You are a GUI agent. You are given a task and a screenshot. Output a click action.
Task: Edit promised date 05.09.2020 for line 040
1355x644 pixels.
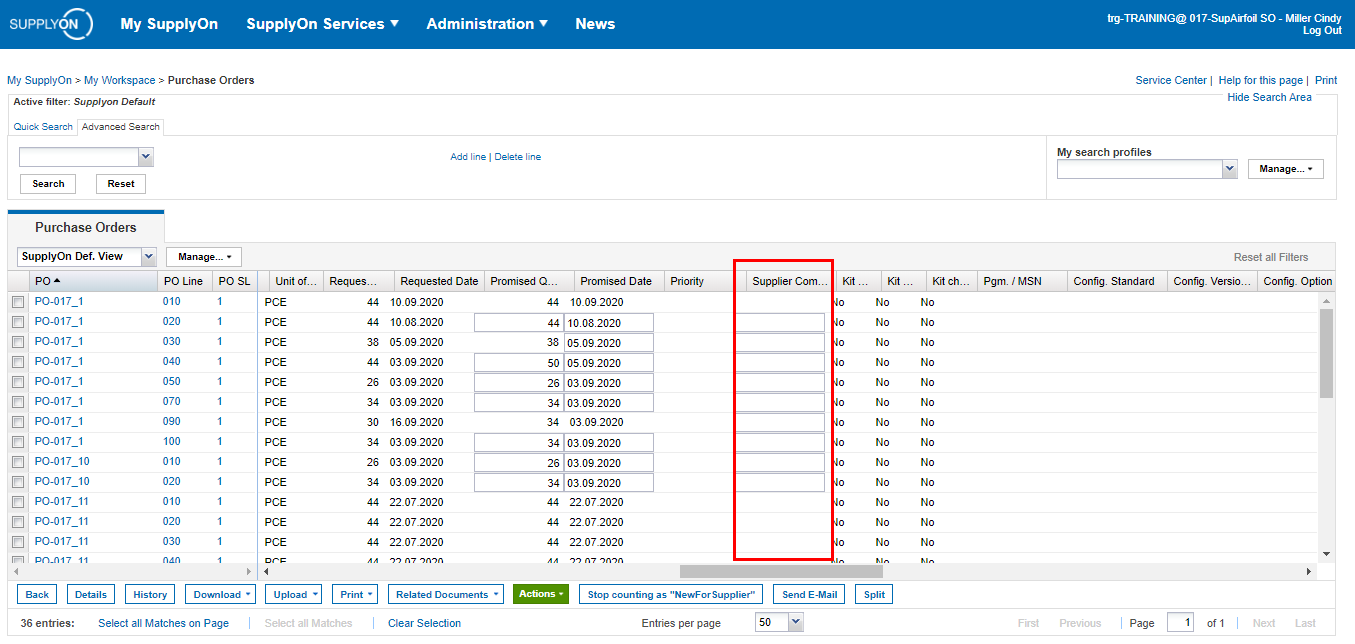pos(608,362)
